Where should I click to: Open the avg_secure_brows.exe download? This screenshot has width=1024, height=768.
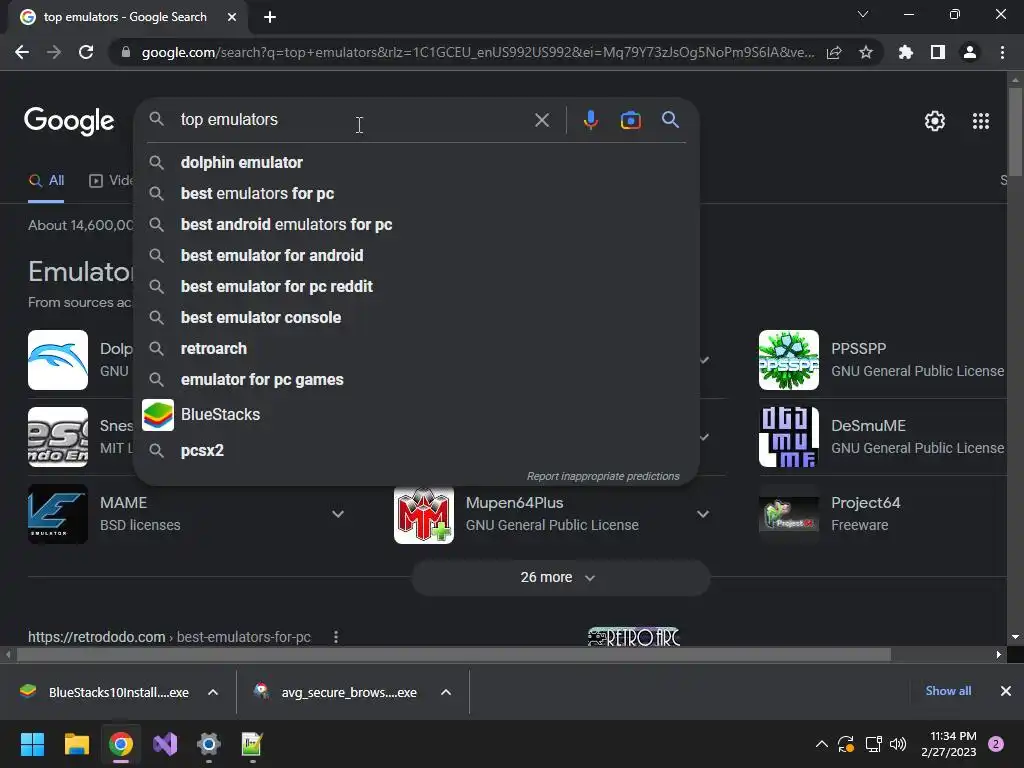(x=335, y=692)
